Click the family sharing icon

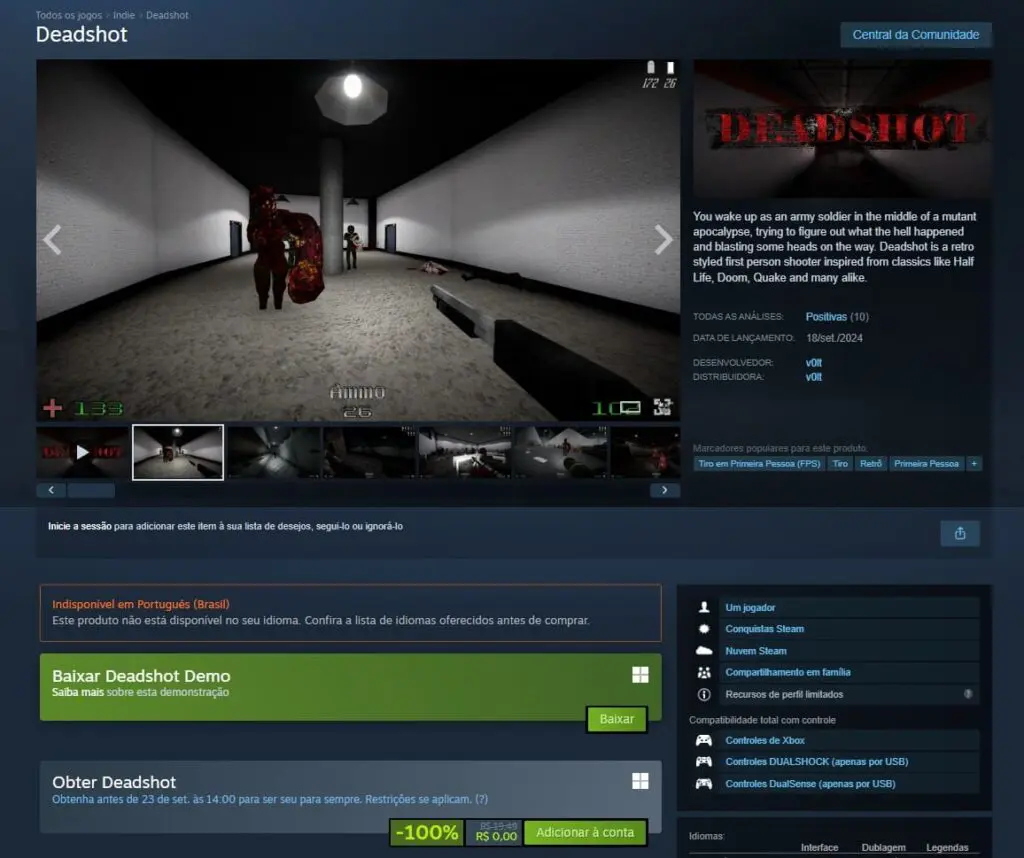point(704,672)
